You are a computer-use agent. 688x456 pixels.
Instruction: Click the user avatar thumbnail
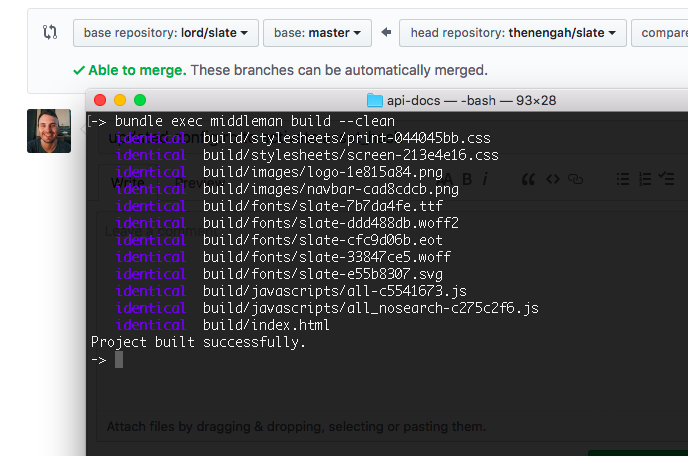click(49, 131)
